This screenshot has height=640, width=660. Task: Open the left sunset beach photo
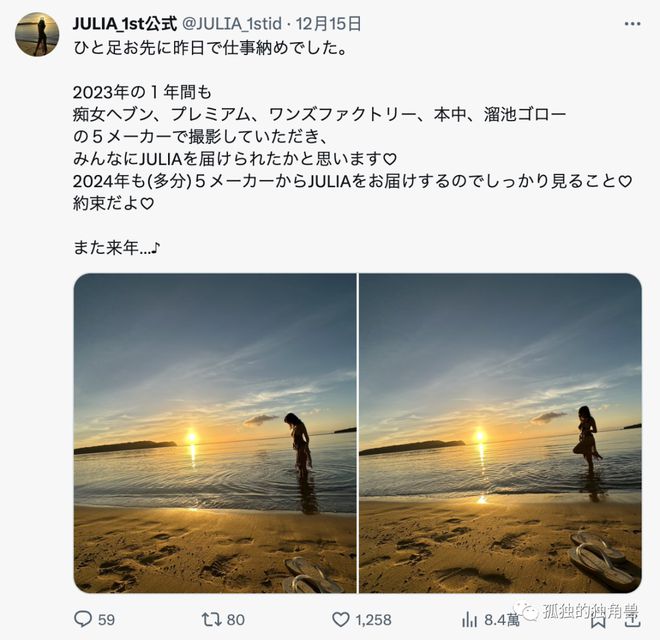[215, 433]
